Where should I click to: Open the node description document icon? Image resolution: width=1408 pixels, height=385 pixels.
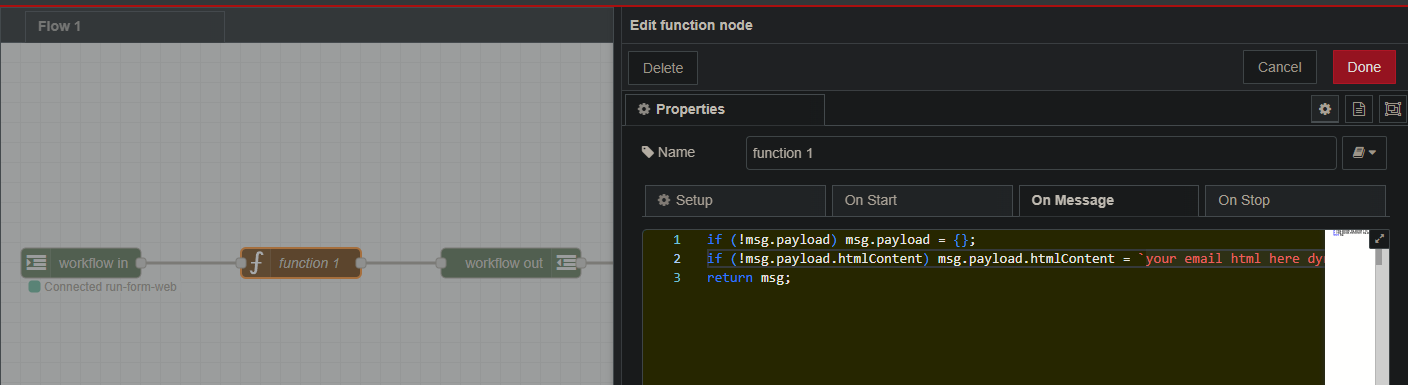click(x=1358, y=109)
